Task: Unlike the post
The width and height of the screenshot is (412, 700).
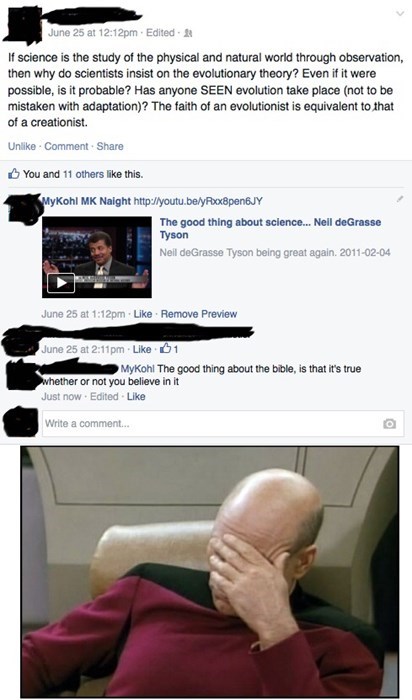Action: click(22, 146)
